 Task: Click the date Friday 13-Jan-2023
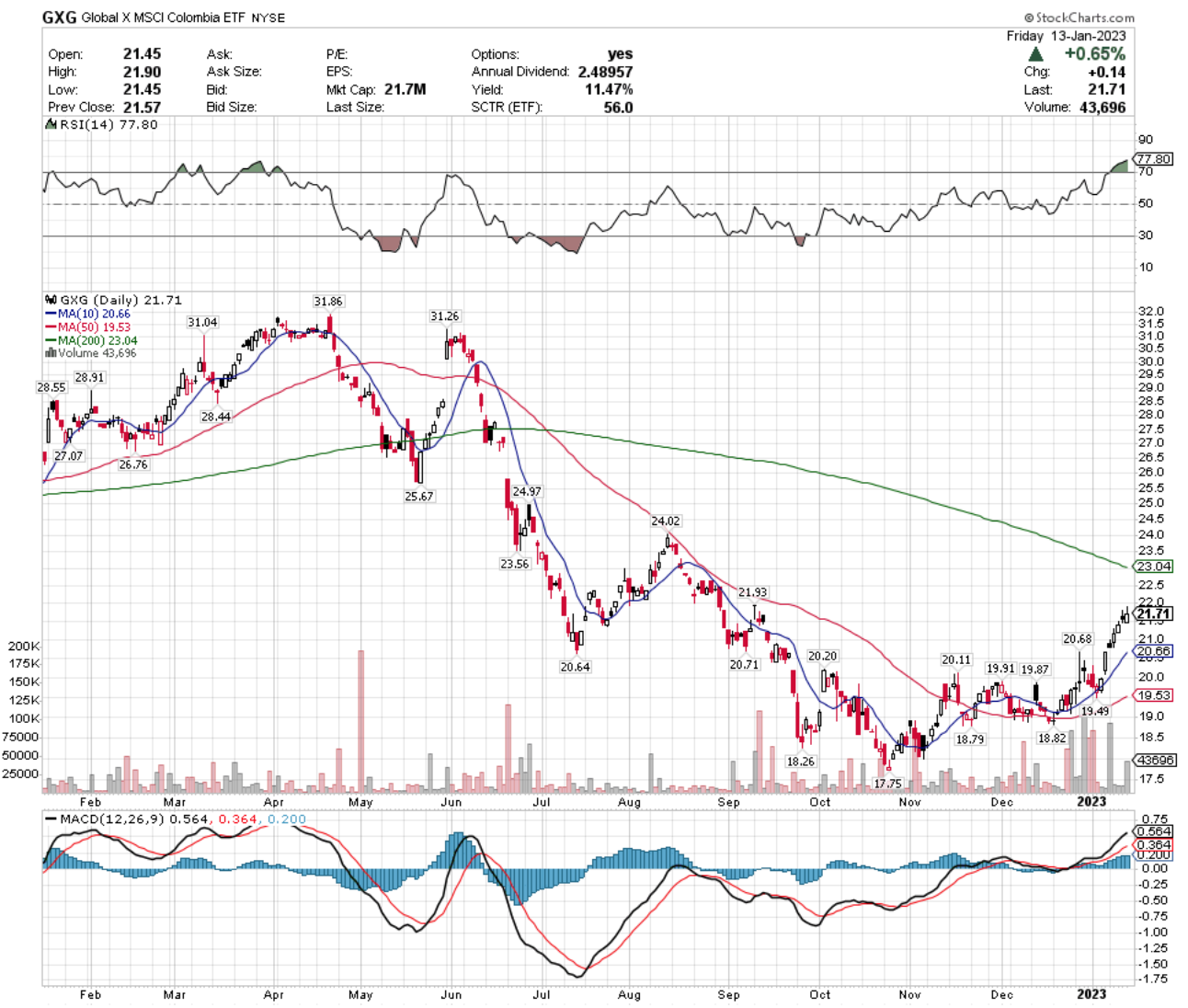(x=1066, y=36)
